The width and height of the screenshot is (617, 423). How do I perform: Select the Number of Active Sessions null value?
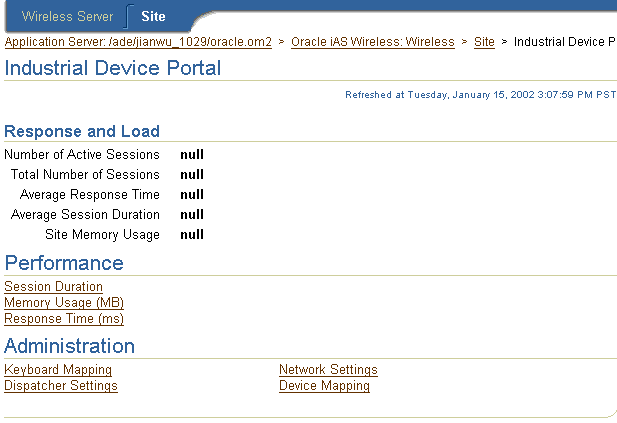[192, 155]
